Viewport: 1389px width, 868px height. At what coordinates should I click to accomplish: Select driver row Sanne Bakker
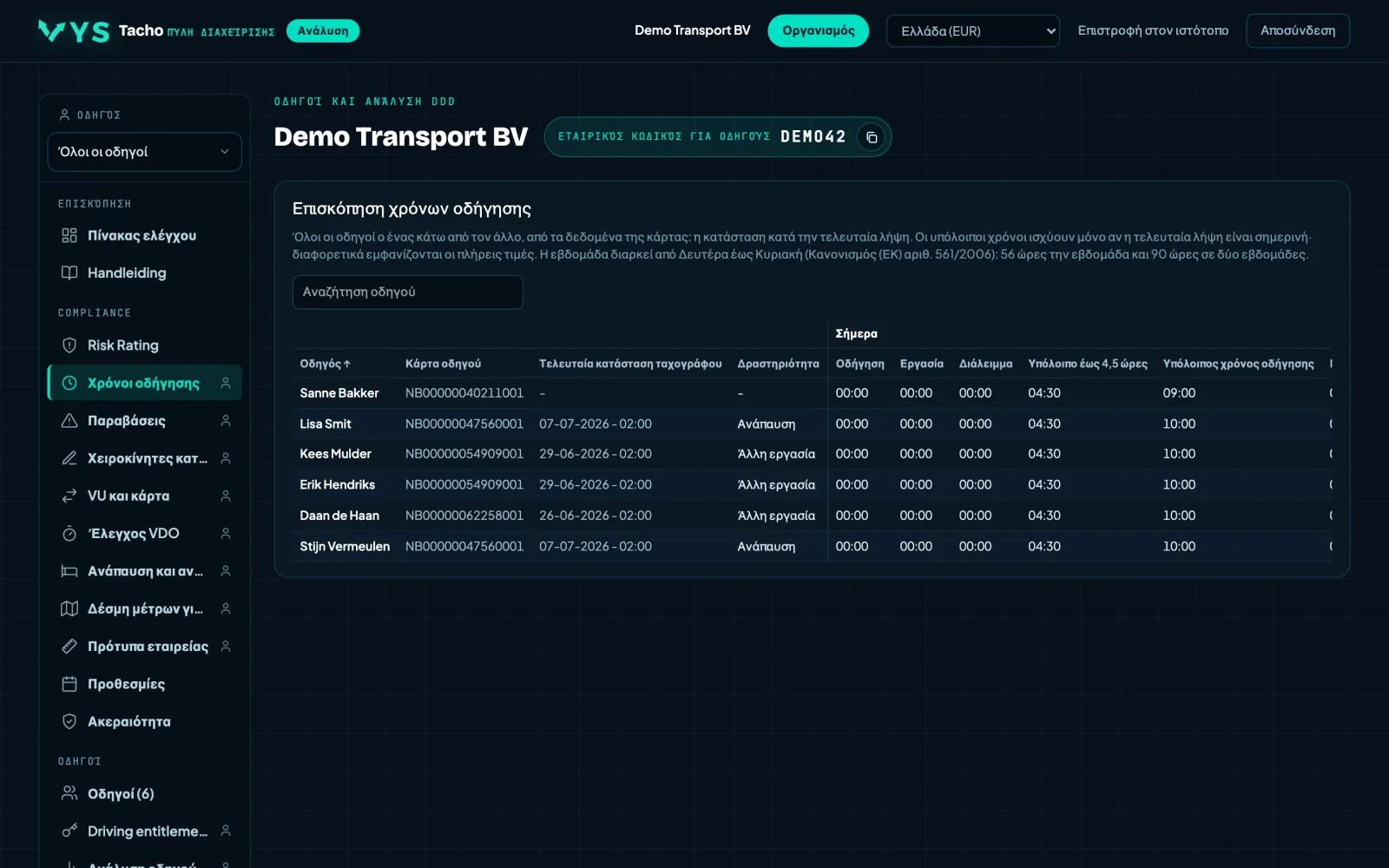click(x=811, y=393)
